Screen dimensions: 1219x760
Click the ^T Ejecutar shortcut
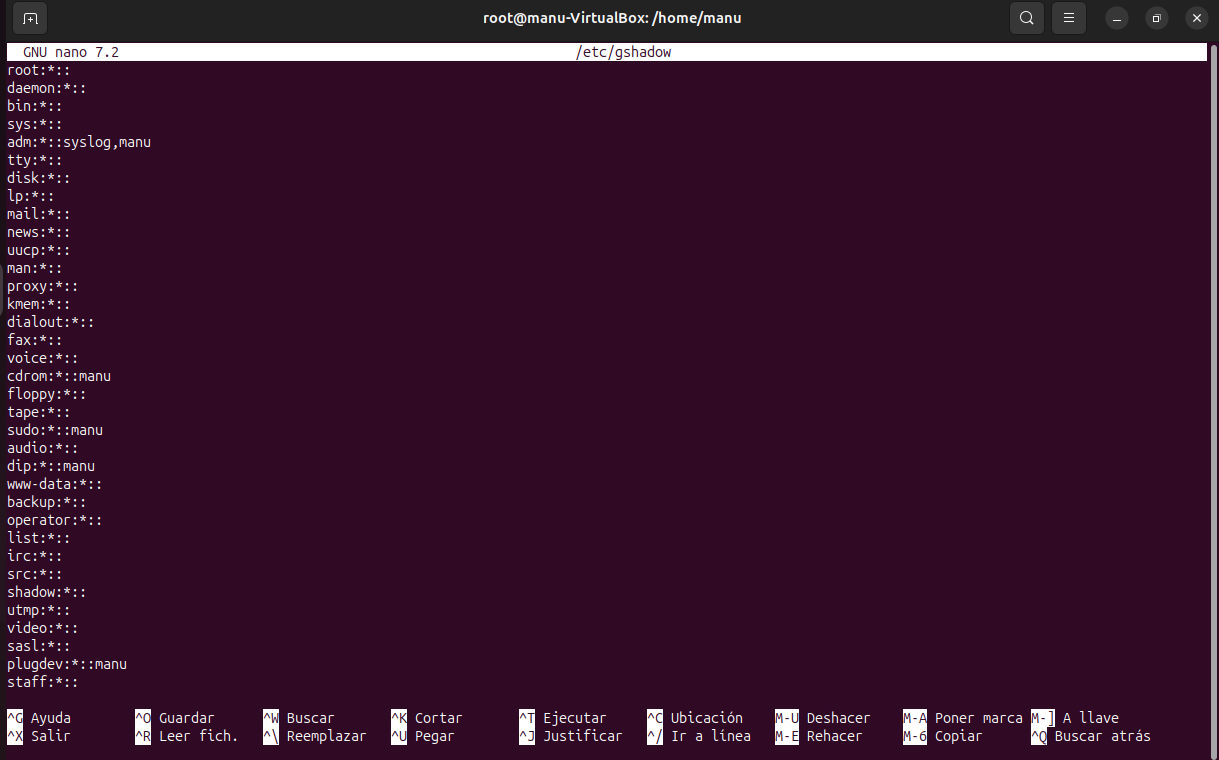pyautogui.click(x=562, y=718)
